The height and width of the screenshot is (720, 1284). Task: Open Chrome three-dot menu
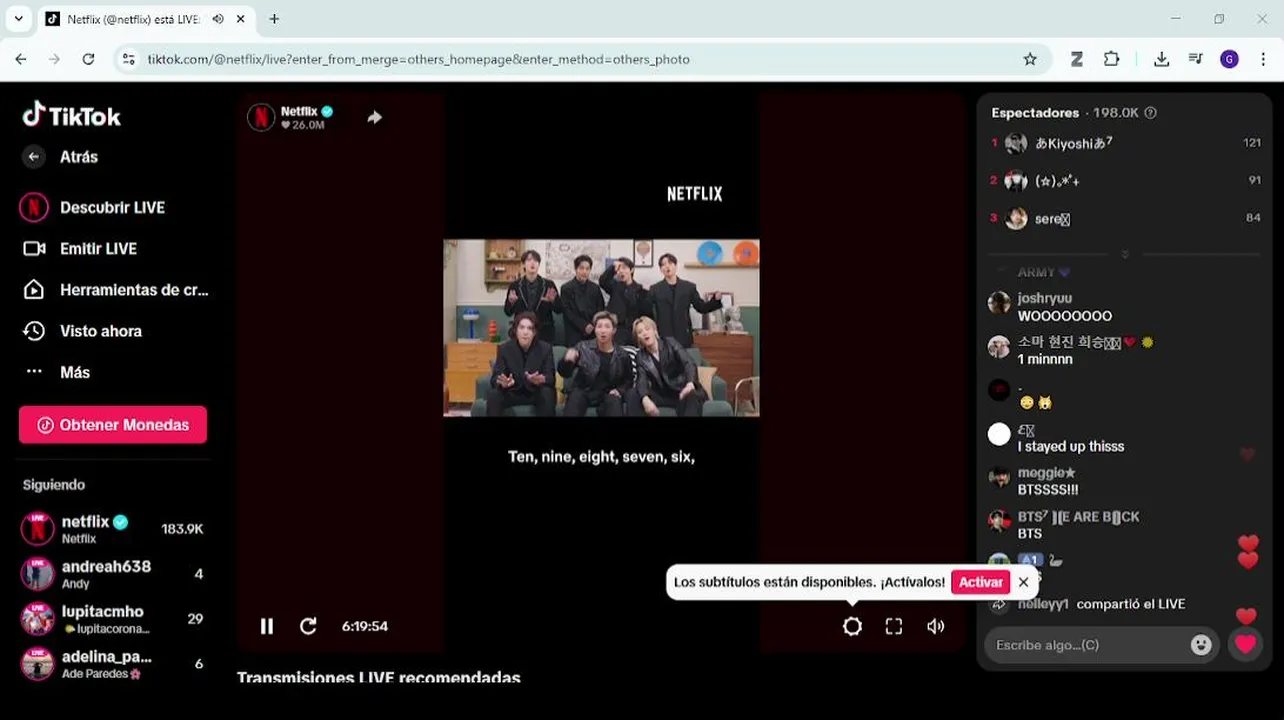[x=1264, y=59]
